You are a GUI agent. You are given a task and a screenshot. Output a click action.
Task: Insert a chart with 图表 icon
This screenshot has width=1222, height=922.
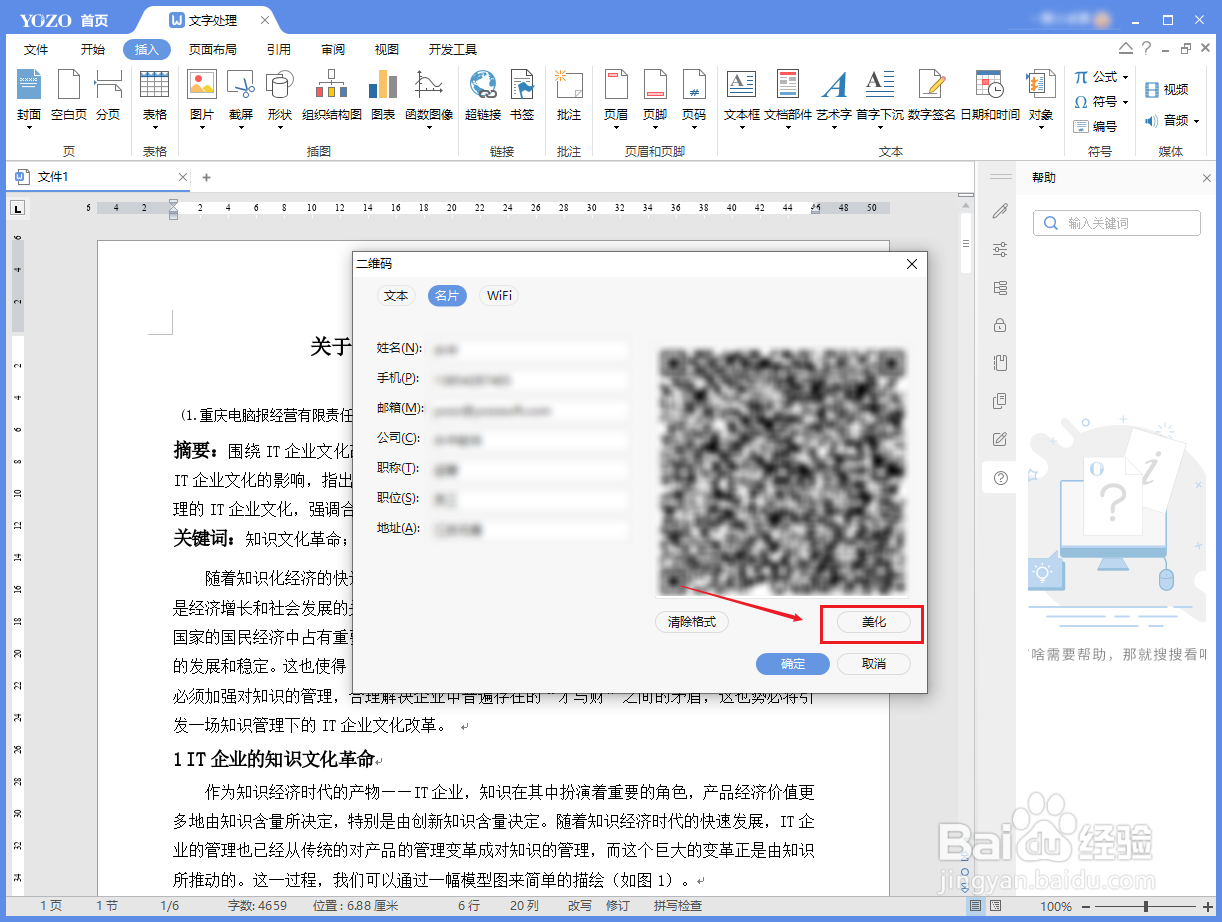click(383, 97)
